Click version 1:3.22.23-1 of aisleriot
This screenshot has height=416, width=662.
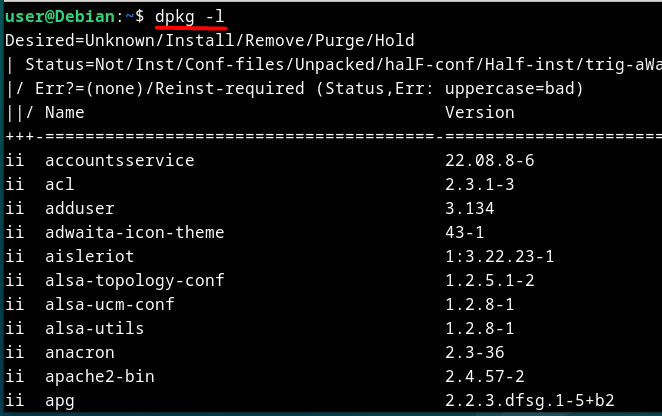click(x=499, y=256)
